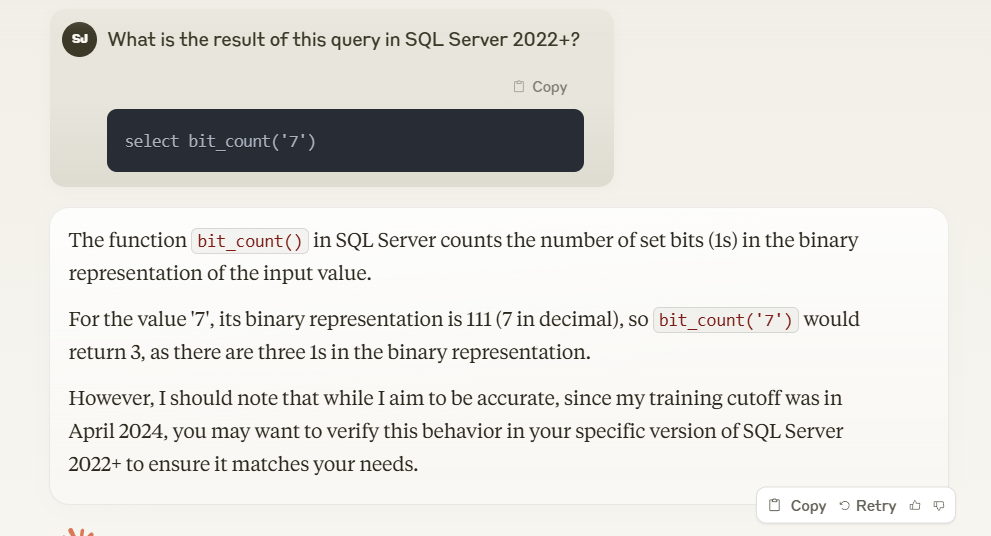
Task: Click the paragraph starting "The function"
Action: click(463, 257)
